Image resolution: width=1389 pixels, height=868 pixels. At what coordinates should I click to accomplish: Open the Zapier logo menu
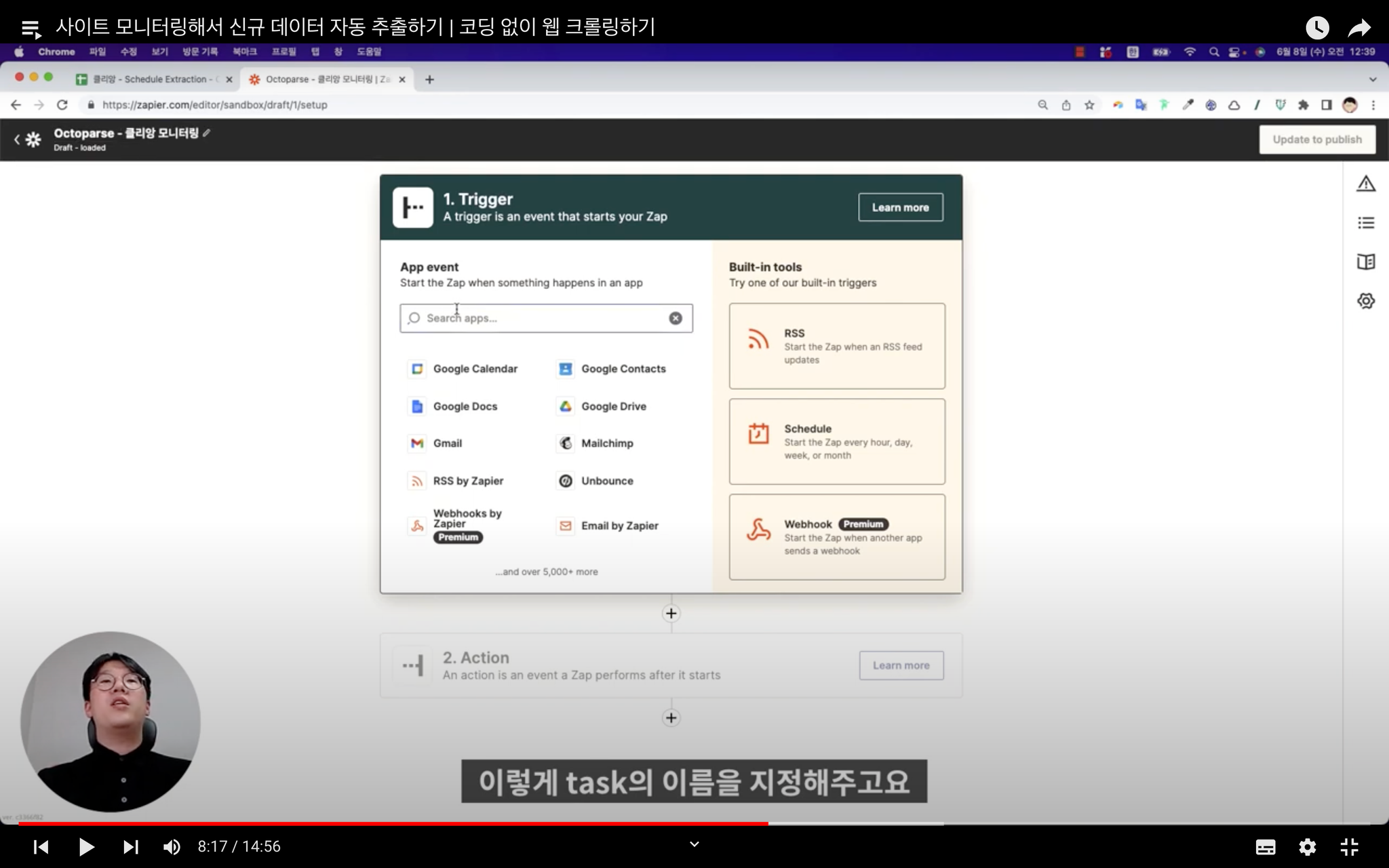pyautogui.click(x=33, y=140)
